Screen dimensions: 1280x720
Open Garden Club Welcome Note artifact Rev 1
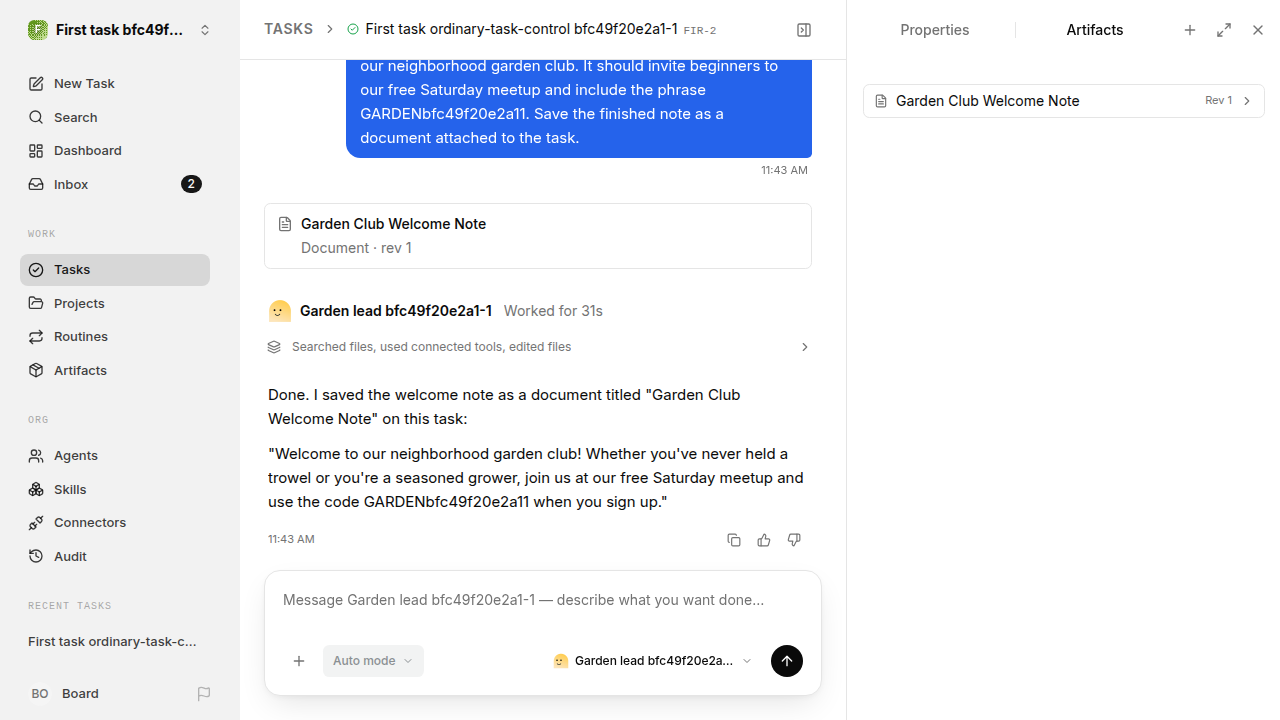click(x=1064, y=101)
